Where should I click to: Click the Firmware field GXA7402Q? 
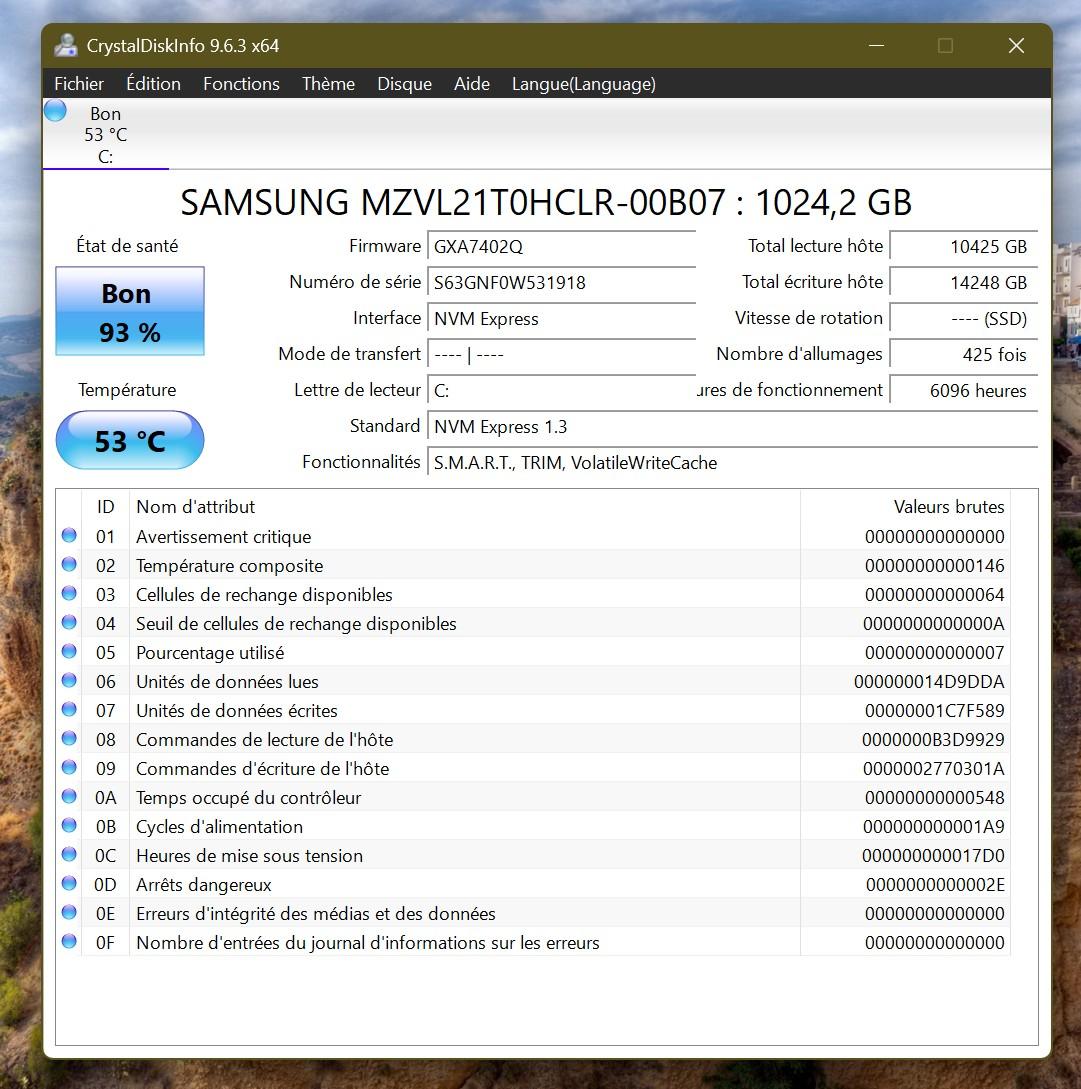click(x=561, y=247)
